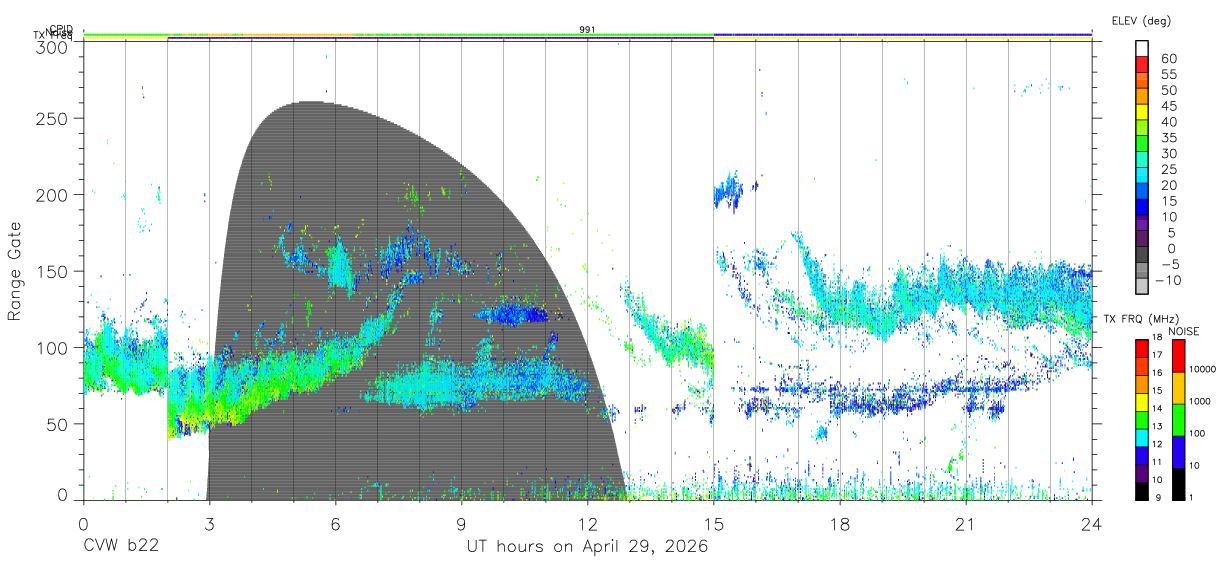Click the 1000 label on the NOISE scale

tap(1202, 401)
